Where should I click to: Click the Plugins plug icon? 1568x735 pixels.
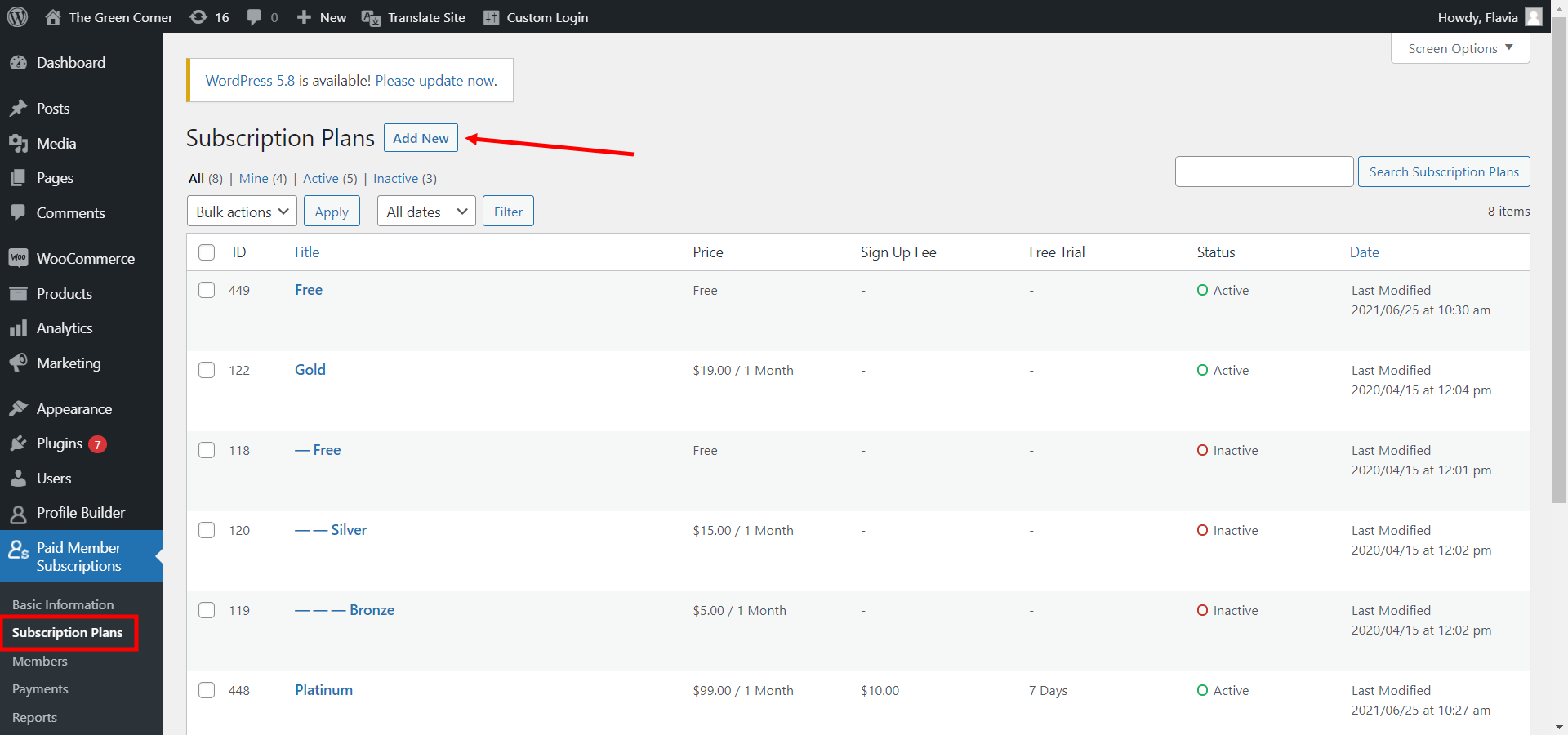pyautogui.click(x=18, y=443)
